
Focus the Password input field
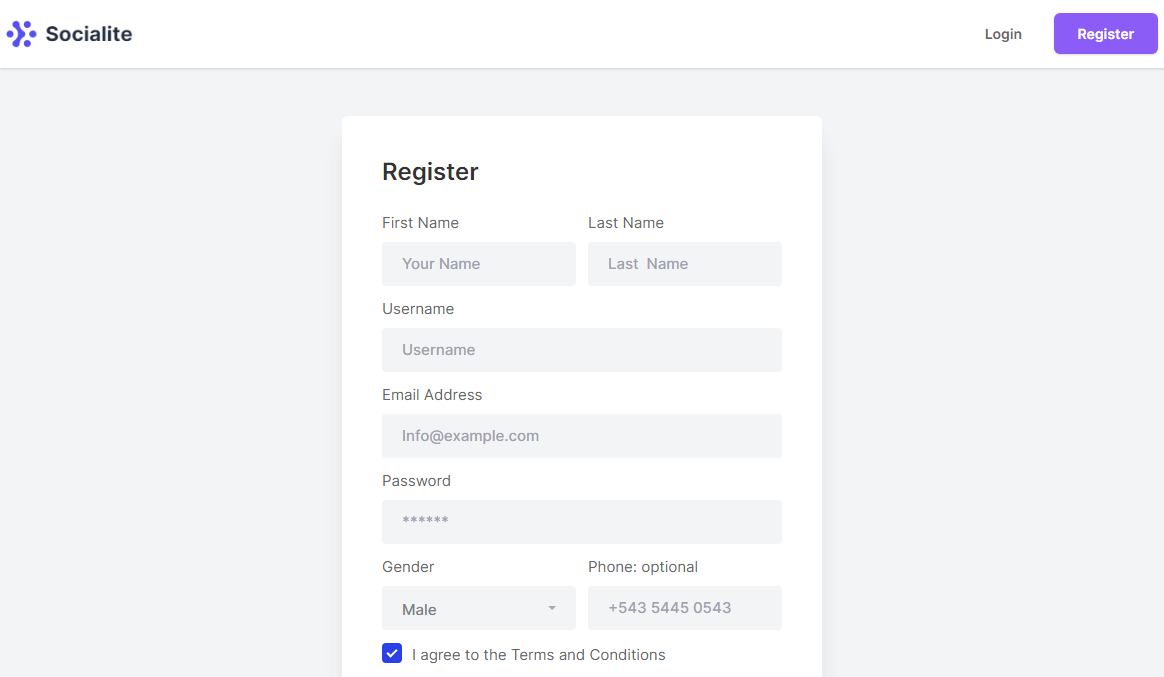tap(582, 522)
